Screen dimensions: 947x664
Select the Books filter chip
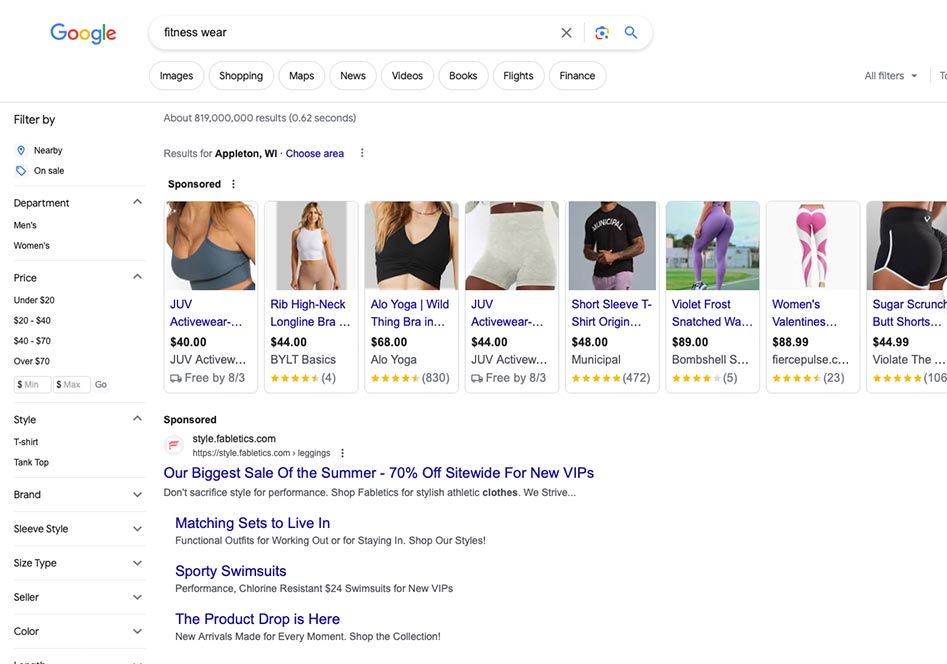[463, 76]
